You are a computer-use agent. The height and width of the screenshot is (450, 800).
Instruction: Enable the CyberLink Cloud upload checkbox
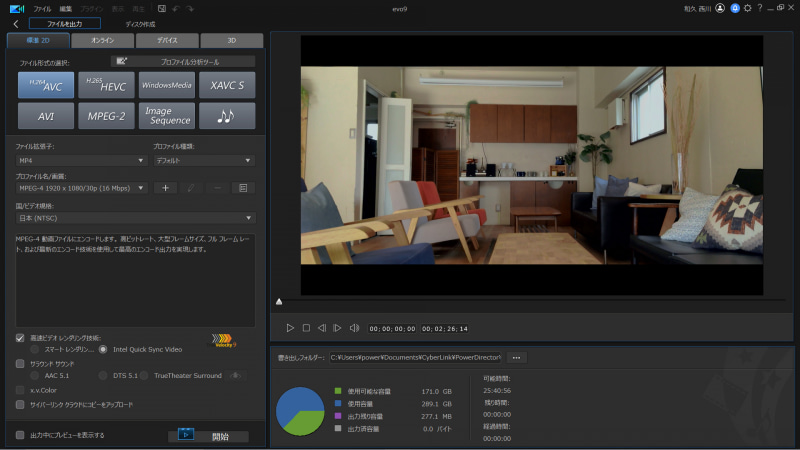[20, 405]
